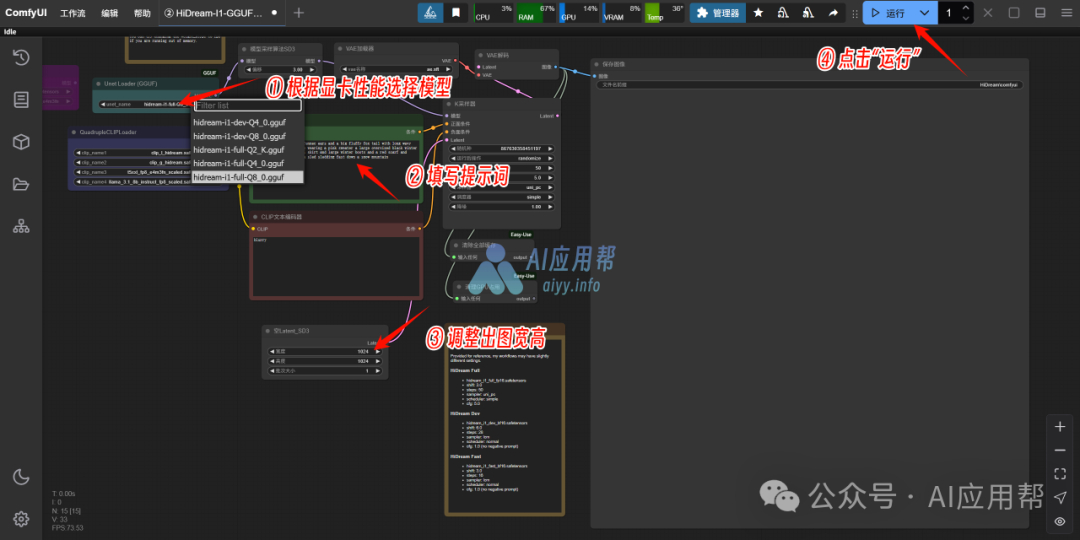Collapse the 空Latent_SD3 node dot
This screenshot has width=1080, height=540.
(x=268, y=331)
